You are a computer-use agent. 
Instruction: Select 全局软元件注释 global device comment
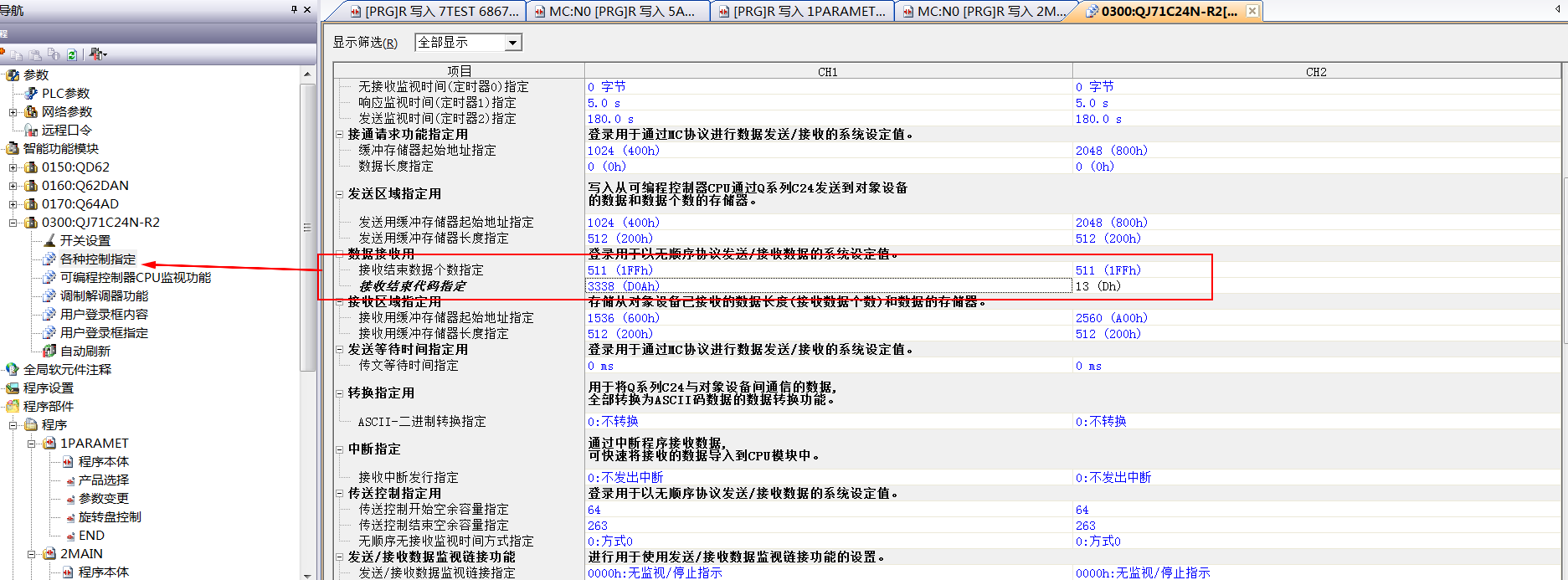tap(67, 369)
